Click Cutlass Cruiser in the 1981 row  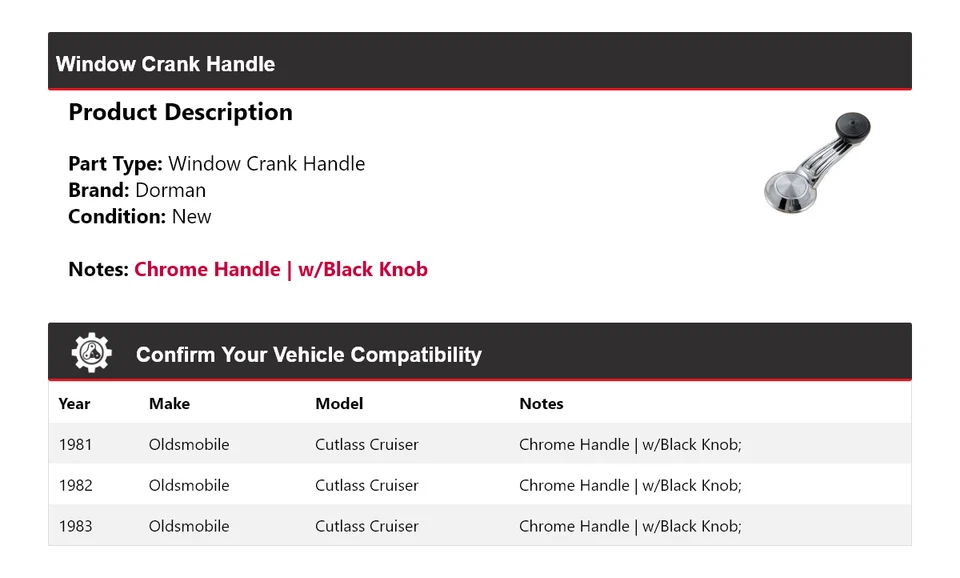[367, 444]
